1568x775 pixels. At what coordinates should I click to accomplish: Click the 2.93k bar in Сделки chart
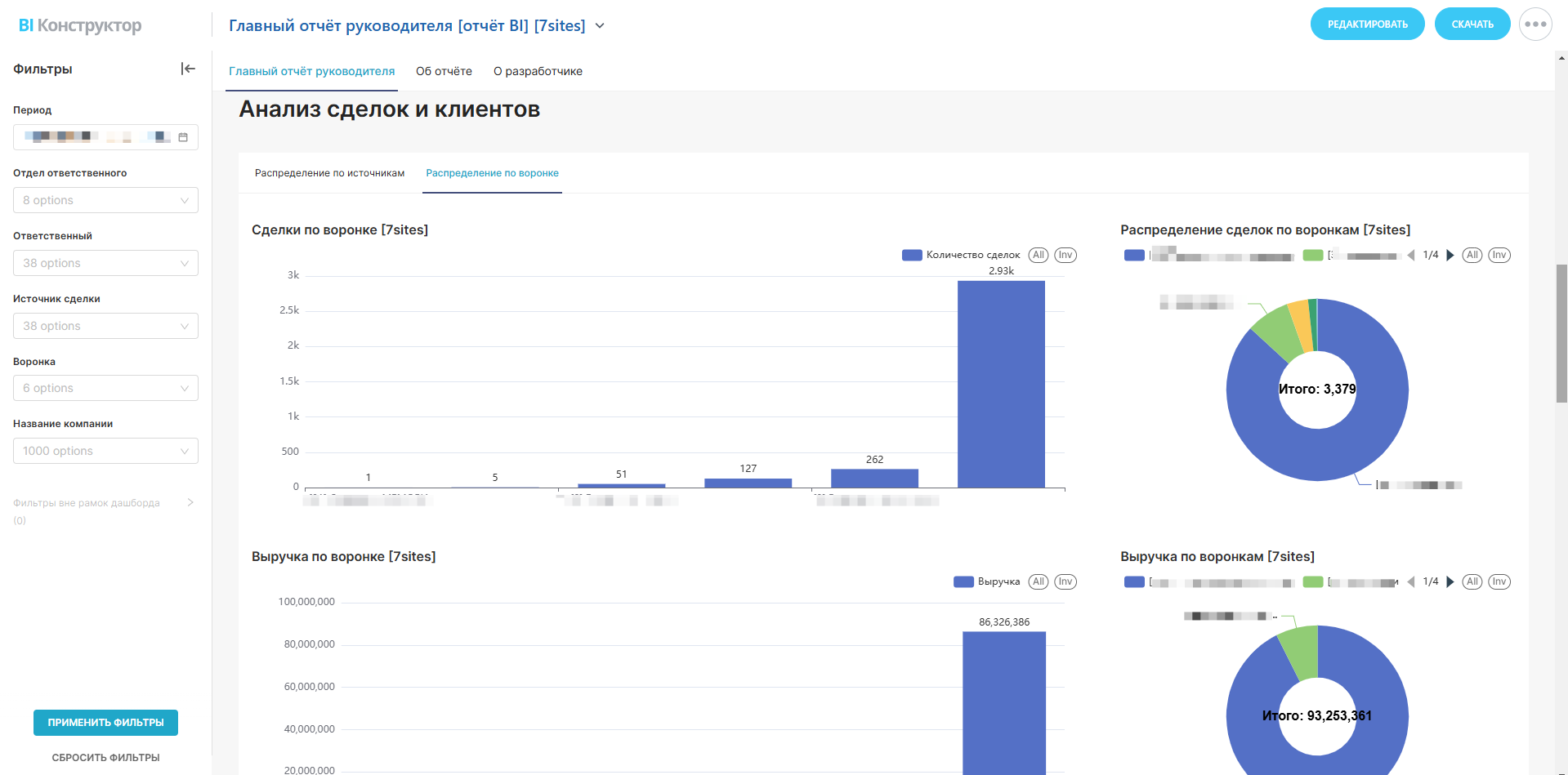click(1001, 384)
